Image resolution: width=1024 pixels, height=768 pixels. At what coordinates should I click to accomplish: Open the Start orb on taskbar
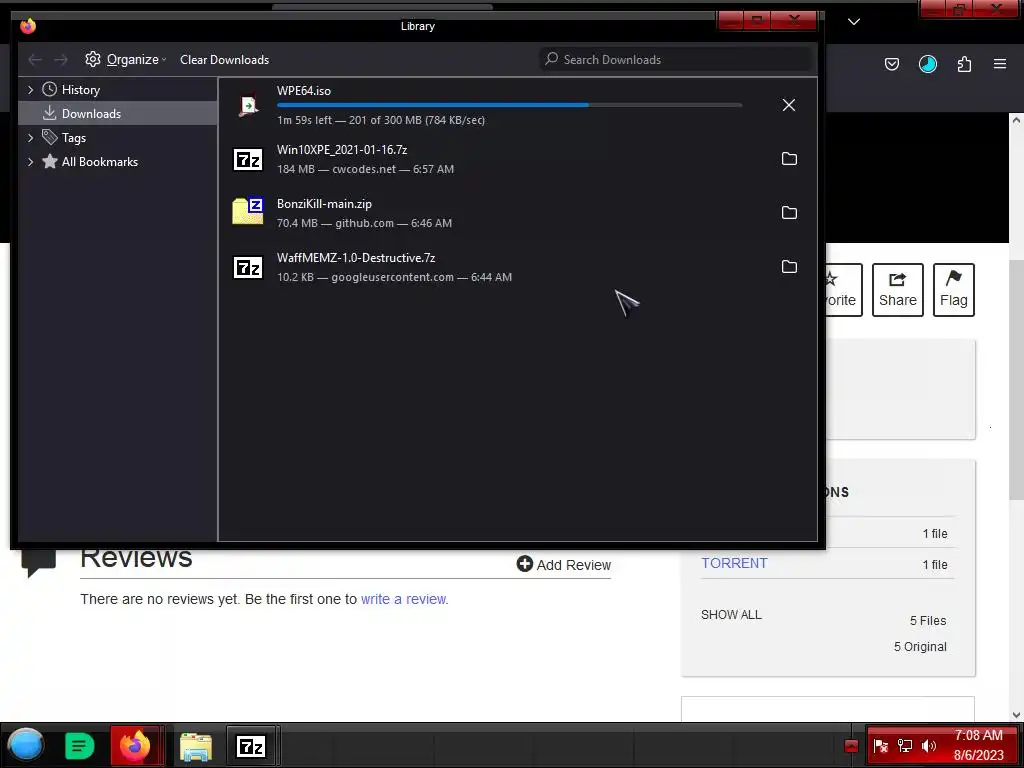coord(26,745)
